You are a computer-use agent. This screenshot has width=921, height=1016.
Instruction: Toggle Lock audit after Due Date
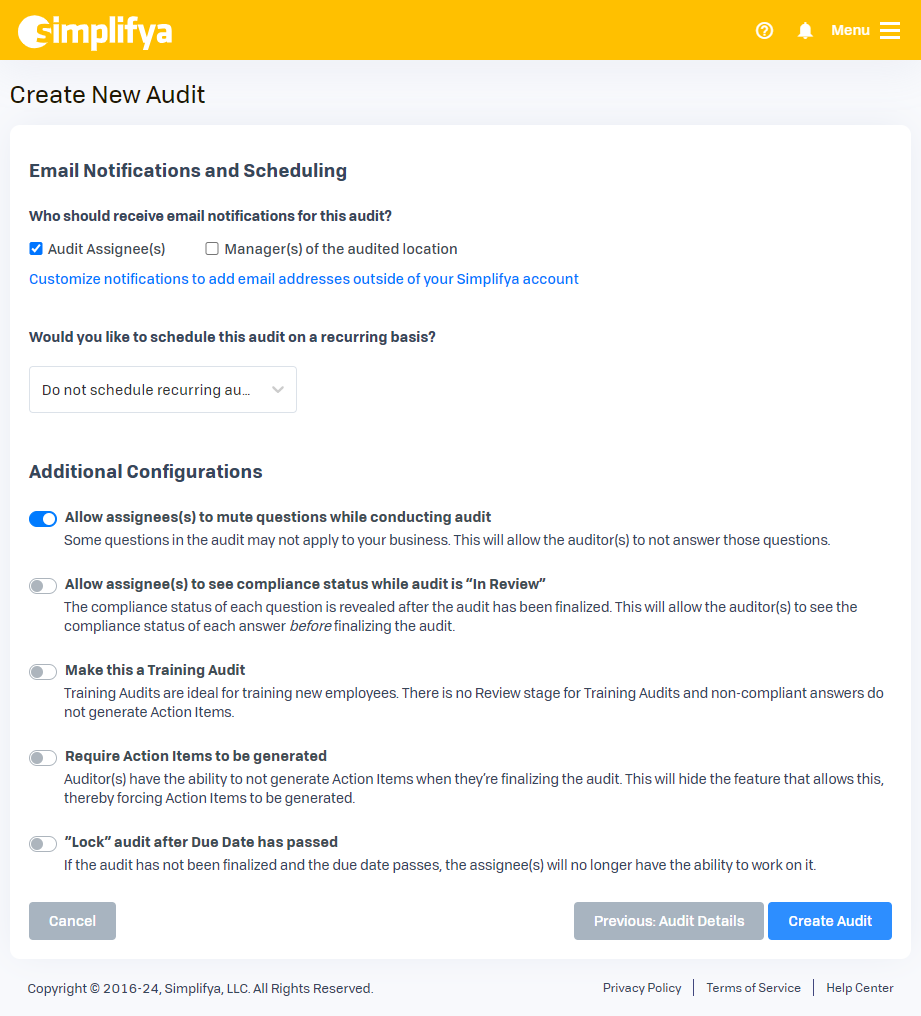[43, 844]
